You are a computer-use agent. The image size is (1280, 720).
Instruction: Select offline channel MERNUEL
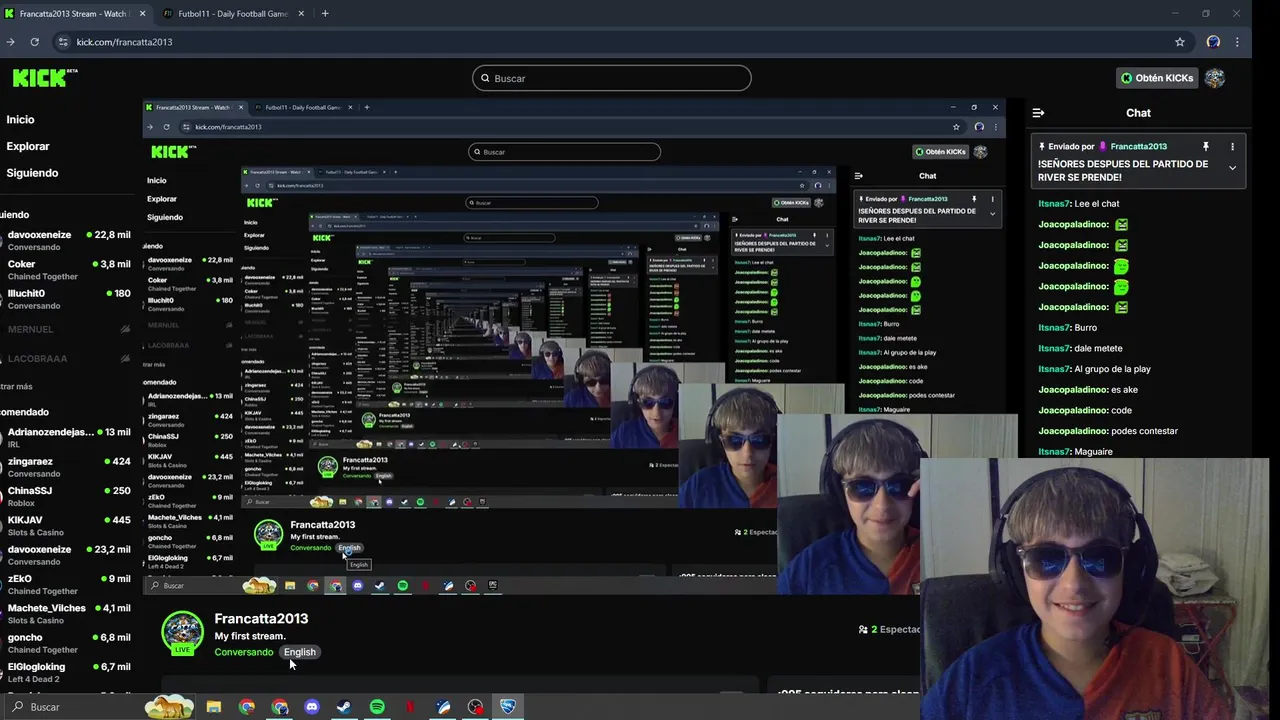pyautogui.click(x=65, y=329)
